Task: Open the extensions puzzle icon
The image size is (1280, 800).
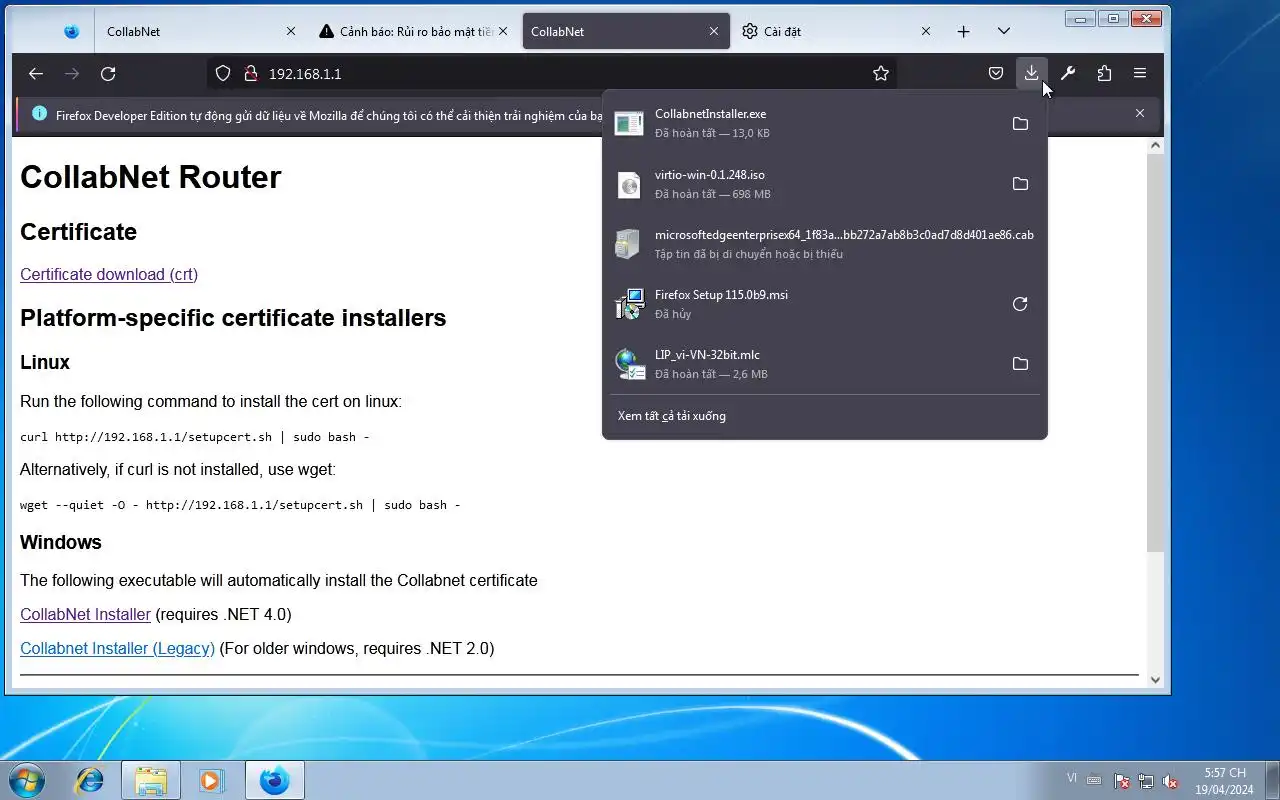Action: [x=1104, y=73]
